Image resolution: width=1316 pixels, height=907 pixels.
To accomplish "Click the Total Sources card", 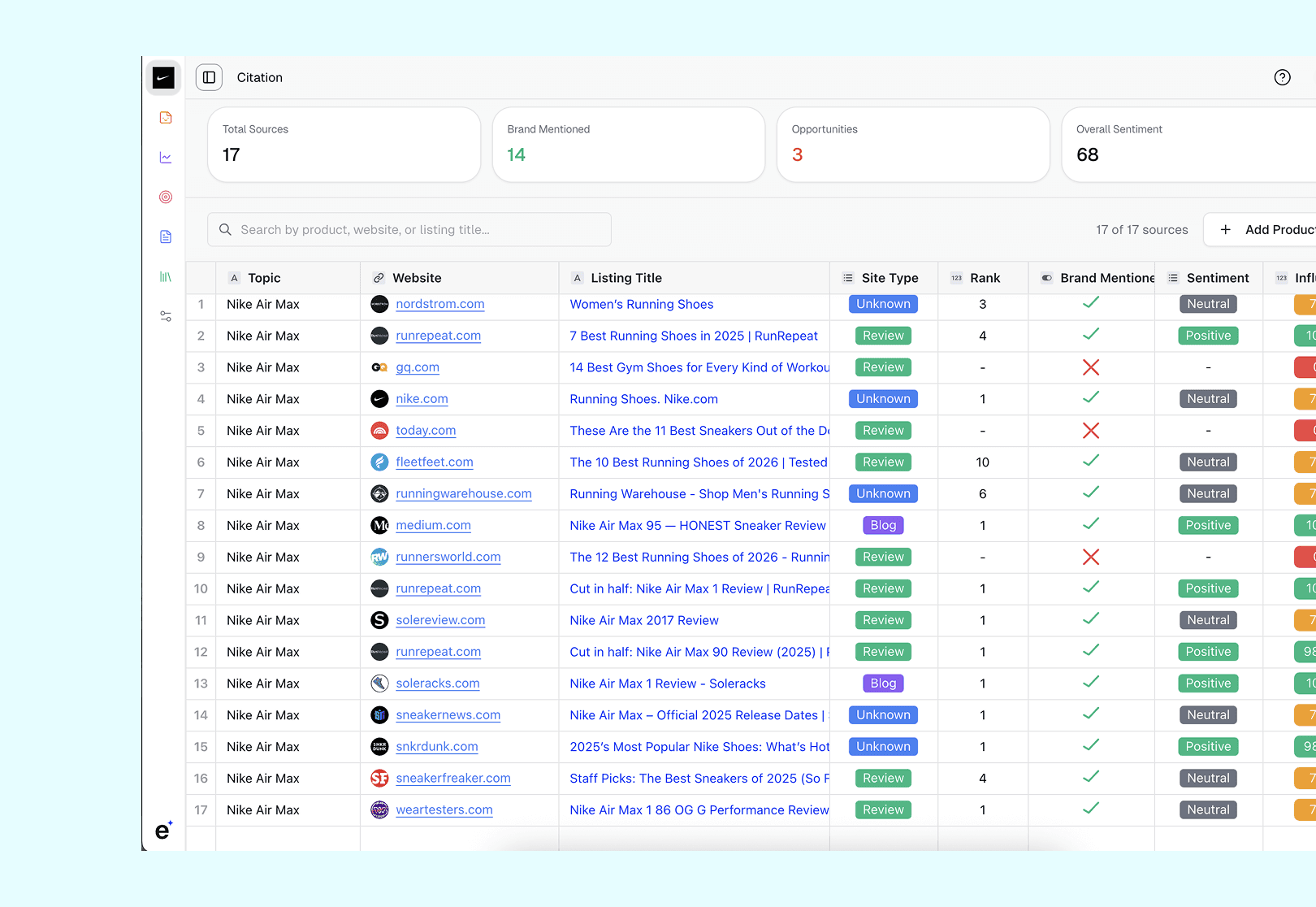I will coord(344,145).
